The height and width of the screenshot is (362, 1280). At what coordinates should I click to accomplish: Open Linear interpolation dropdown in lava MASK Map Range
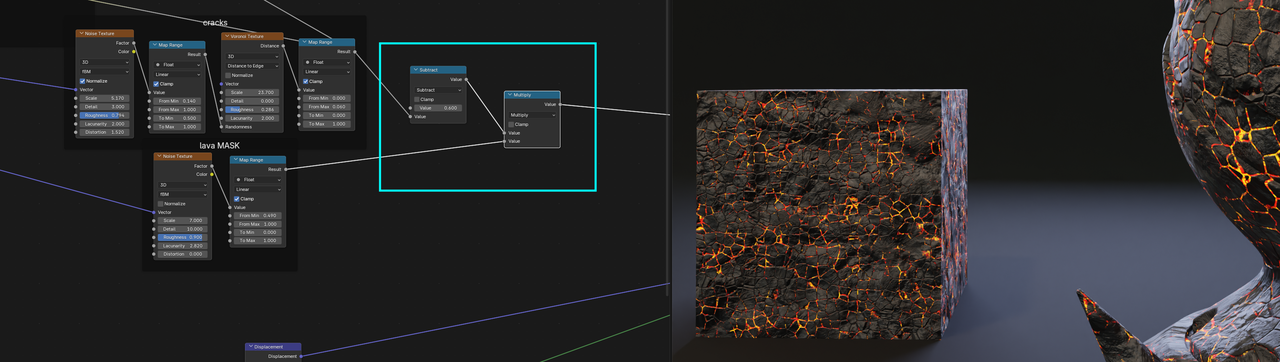(x=258, y=189)
